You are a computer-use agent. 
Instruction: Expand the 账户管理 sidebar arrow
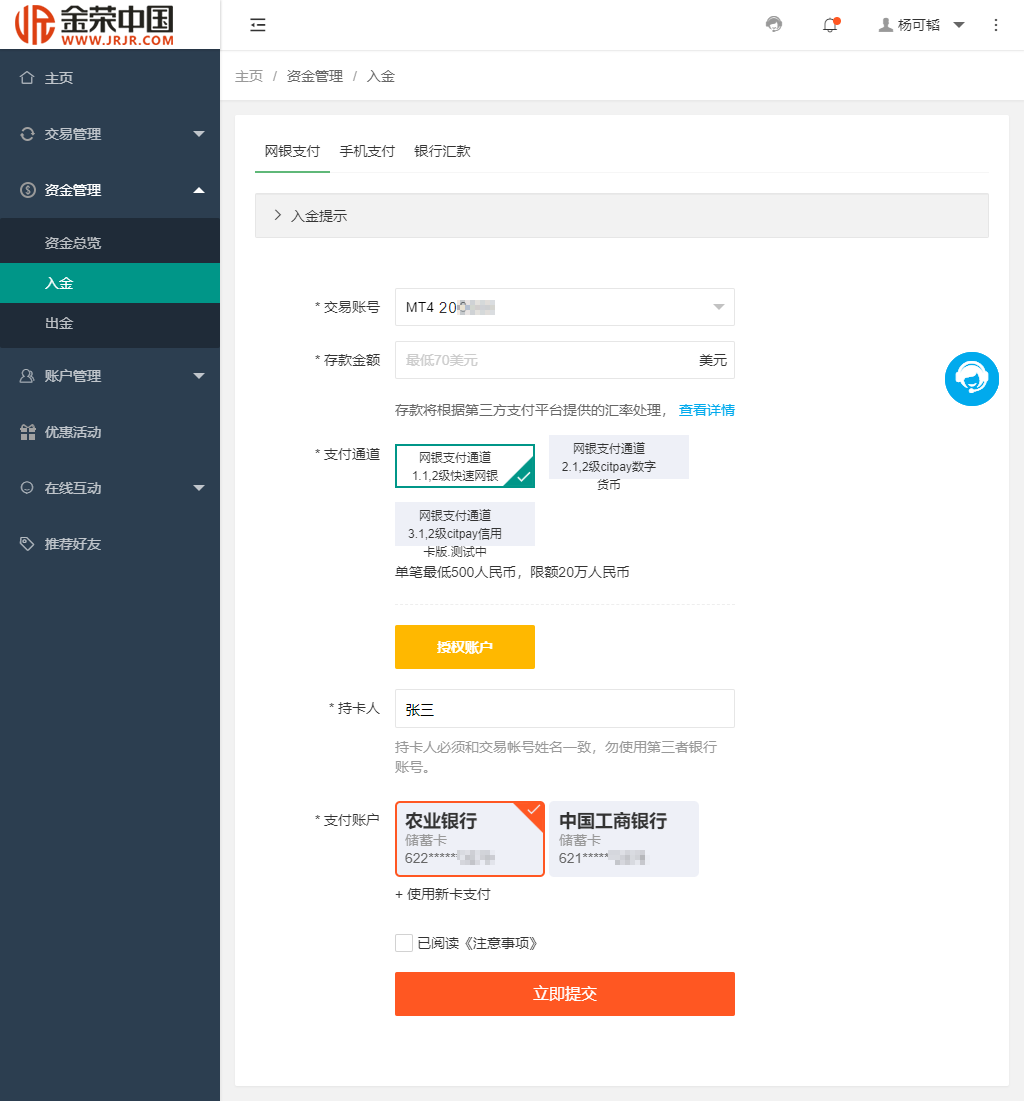click(199, 376)
